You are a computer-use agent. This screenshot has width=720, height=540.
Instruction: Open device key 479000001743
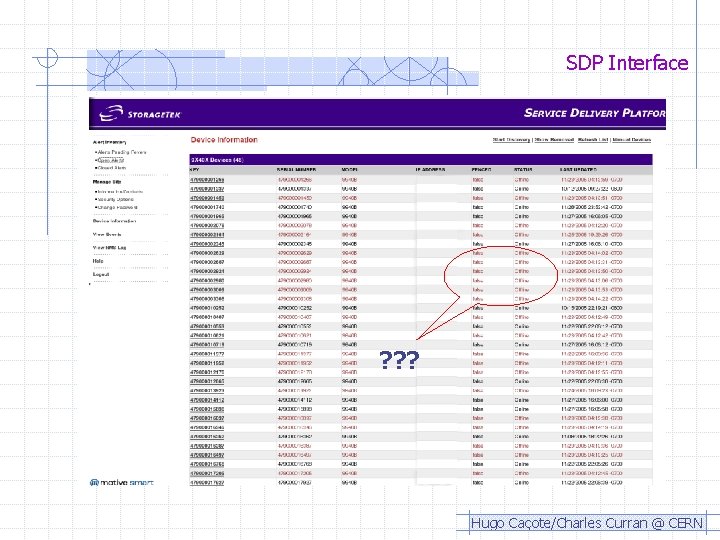click(x=207, y=207)
